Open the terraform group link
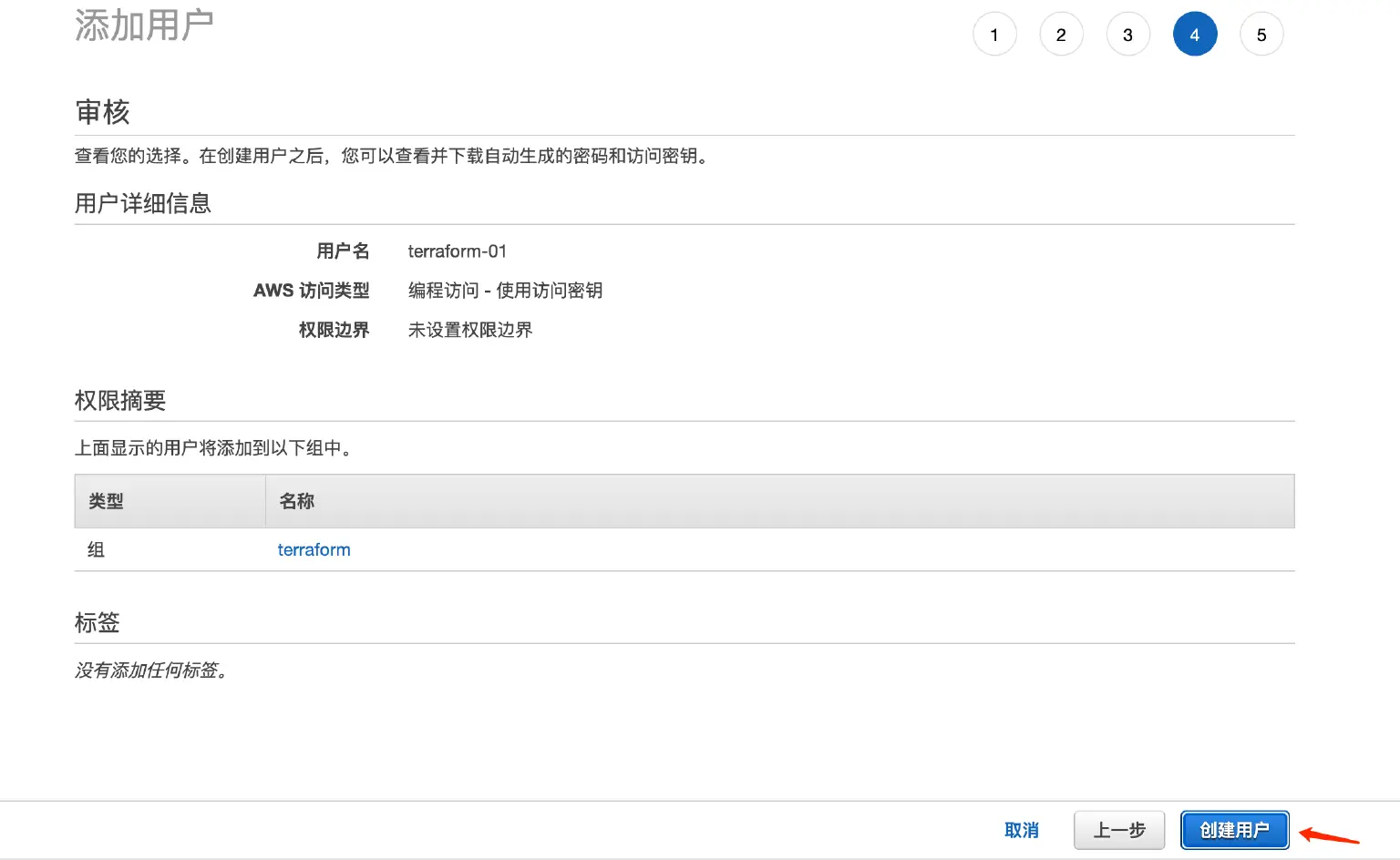Screen dimensions: 1400x860 pyautogui.click(x=314, y=549)
